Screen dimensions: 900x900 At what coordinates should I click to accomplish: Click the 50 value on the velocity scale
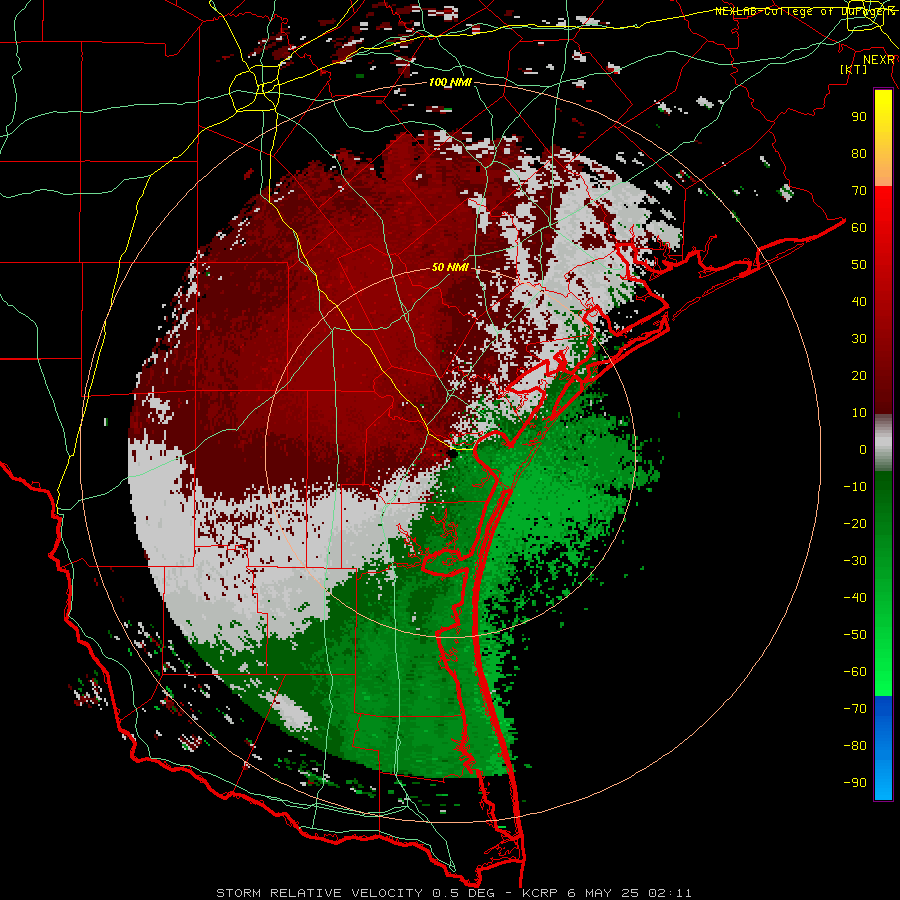click(859, 265)
